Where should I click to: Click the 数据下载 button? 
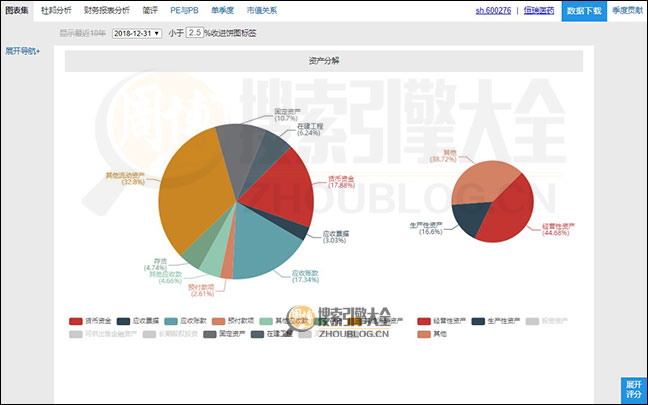[x=584, y=11]
